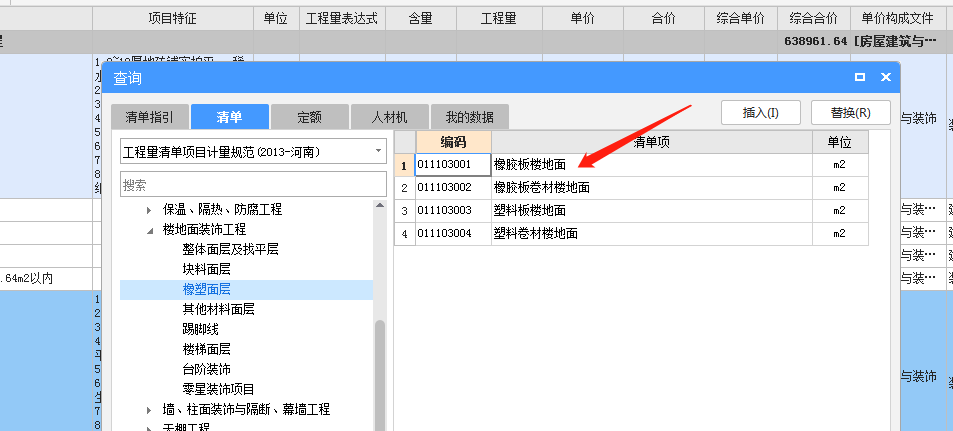Select 整体面层及找平层 in the tree
Screen dimensions: 953x431
pyautogui.click(x=230, y=249)
